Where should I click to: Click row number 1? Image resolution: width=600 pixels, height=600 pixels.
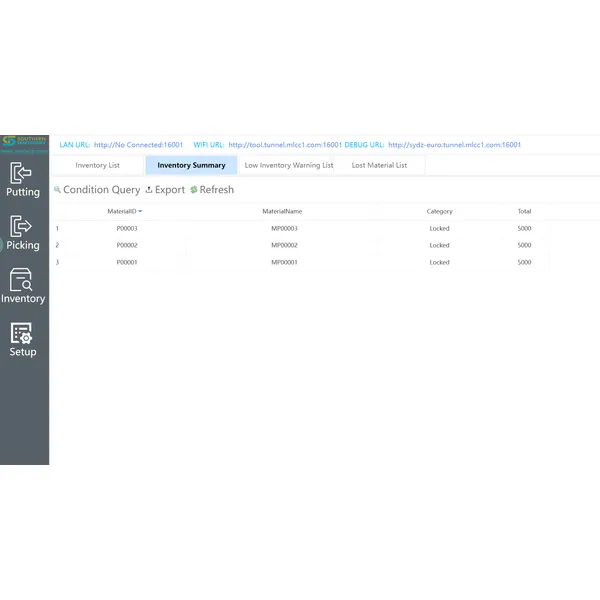coord(57,228)
